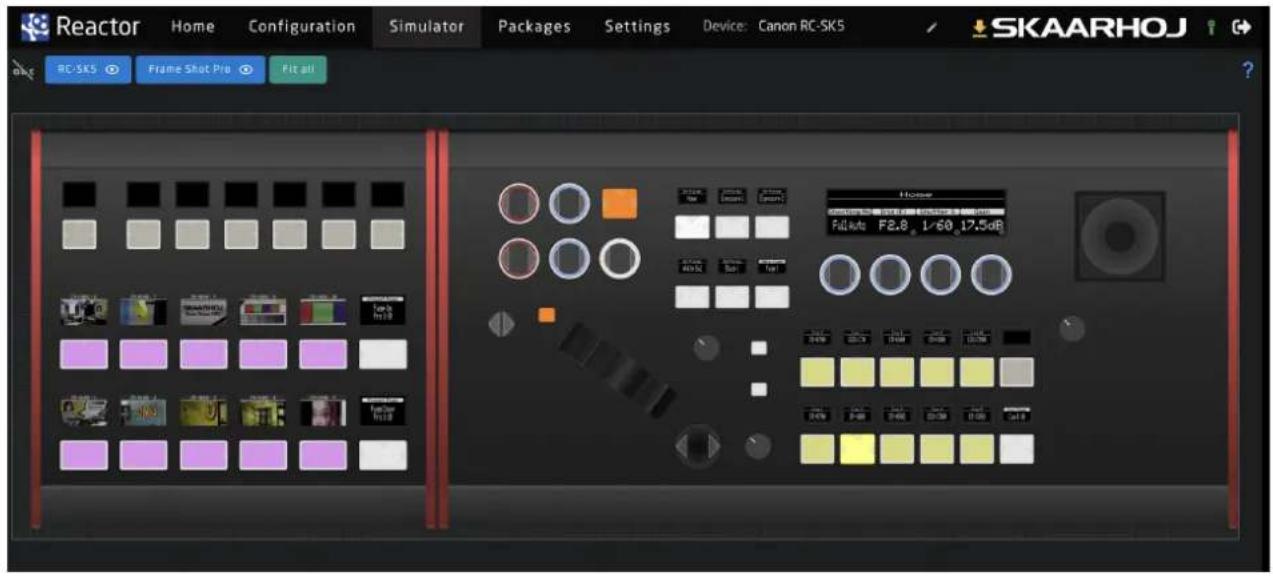Click the large orange square button

pyautogui.click(x=619, y=204)
